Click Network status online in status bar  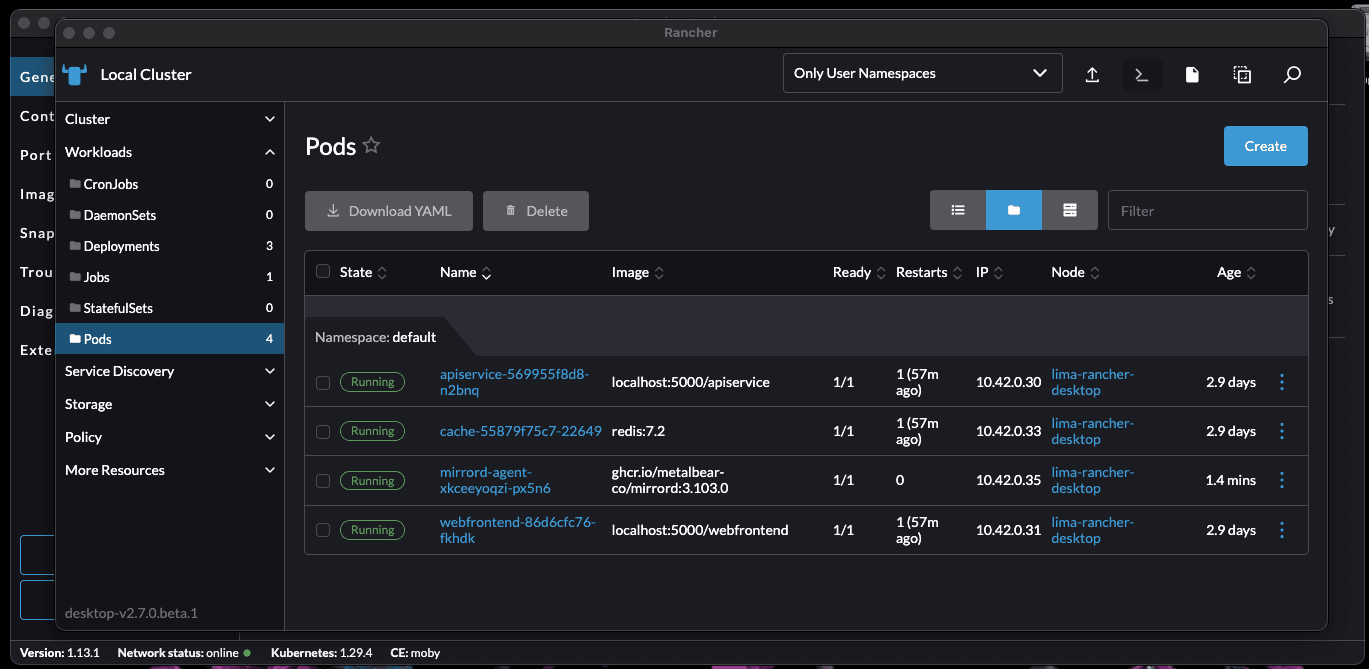pyautogui.click(x=184, y=653)
